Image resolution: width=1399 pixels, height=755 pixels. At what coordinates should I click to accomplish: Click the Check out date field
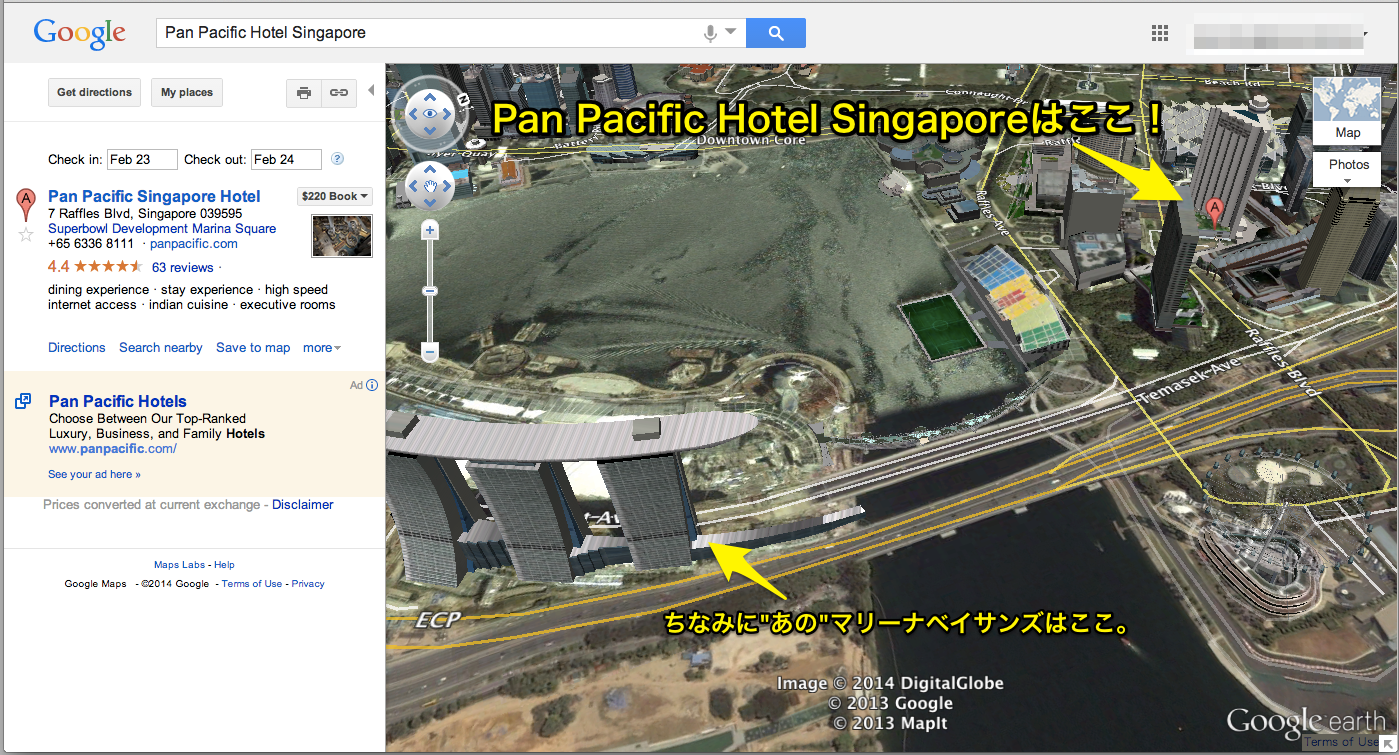click(286, 159)
